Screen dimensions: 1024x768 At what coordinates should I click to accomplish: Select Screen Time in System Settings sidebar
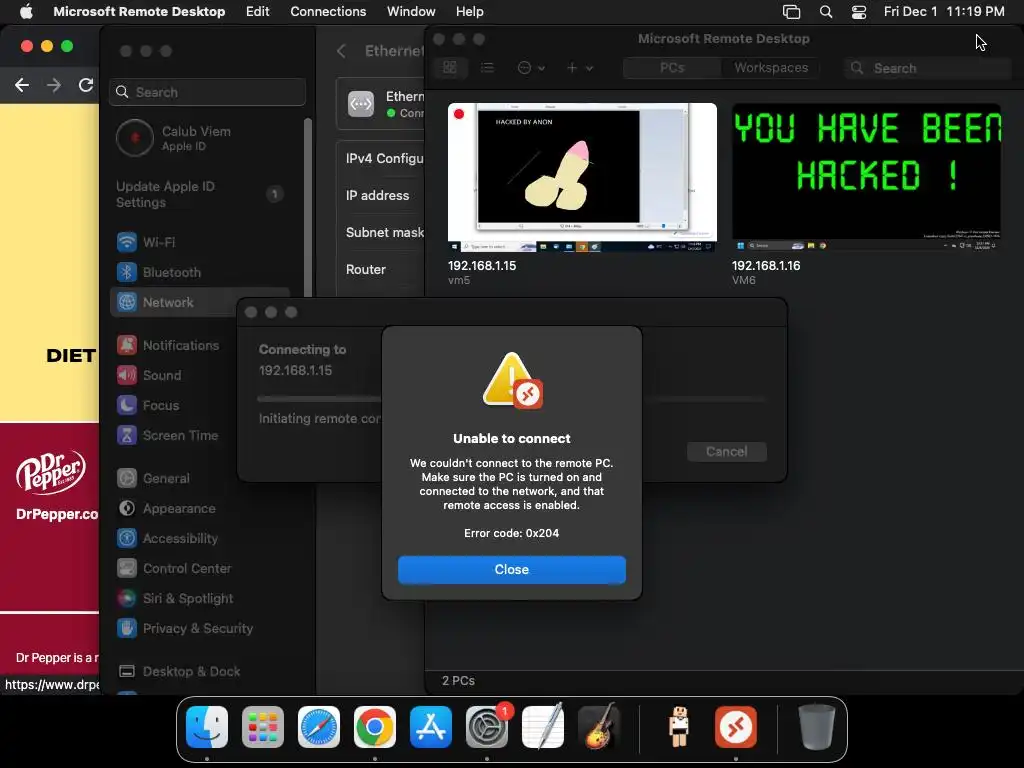[176, 436]
